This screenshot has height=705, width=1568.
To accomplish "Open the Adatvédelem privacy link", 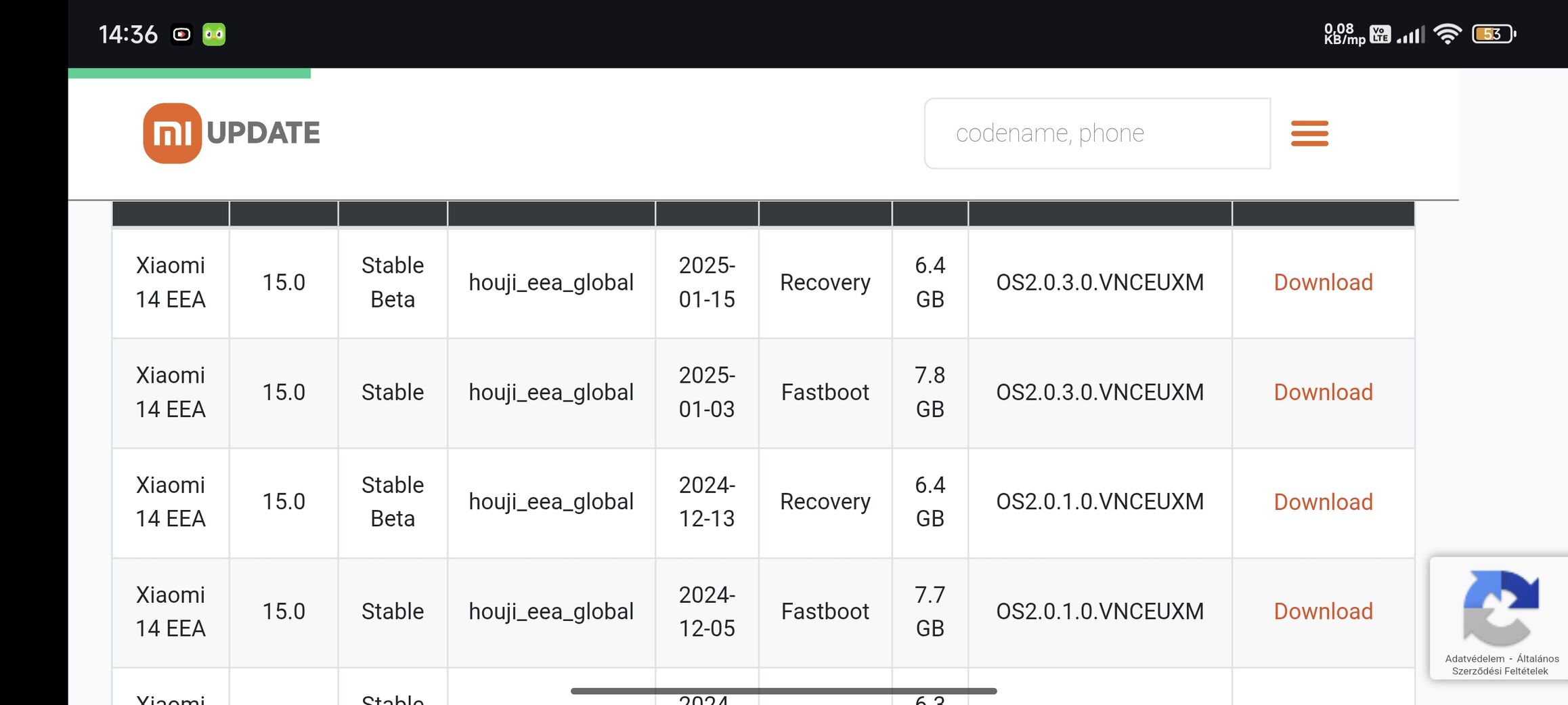I will [1475, 659].
